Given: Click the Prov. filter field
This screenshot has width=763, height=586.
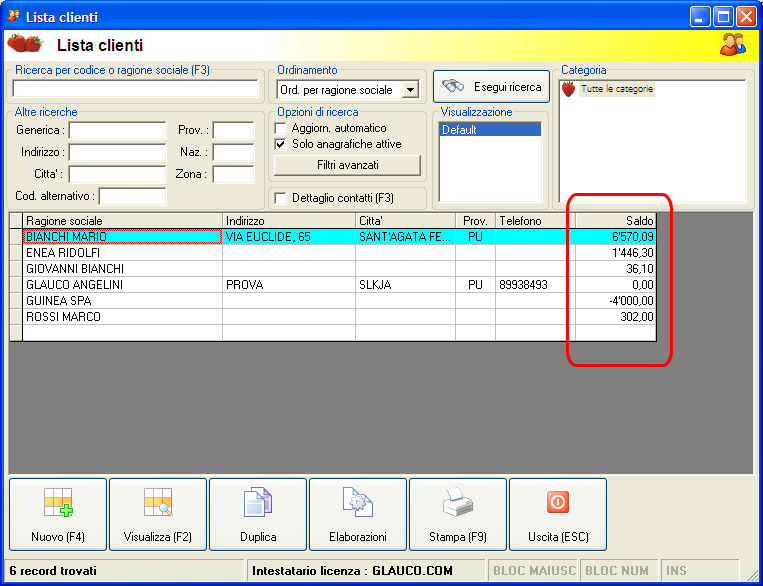Looking at the screenshot, I should [x=233, y=130].
